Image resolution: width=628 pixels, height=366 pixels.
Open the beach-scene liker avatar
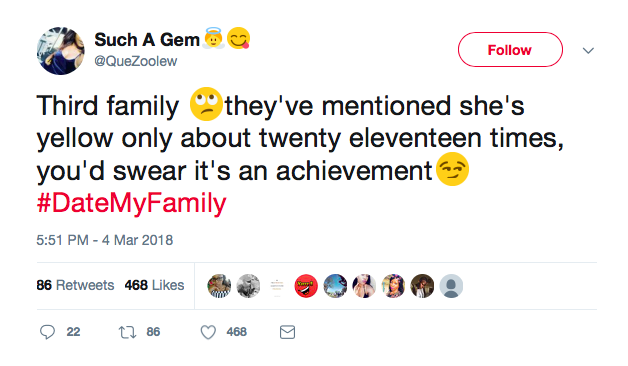point(335,286)
